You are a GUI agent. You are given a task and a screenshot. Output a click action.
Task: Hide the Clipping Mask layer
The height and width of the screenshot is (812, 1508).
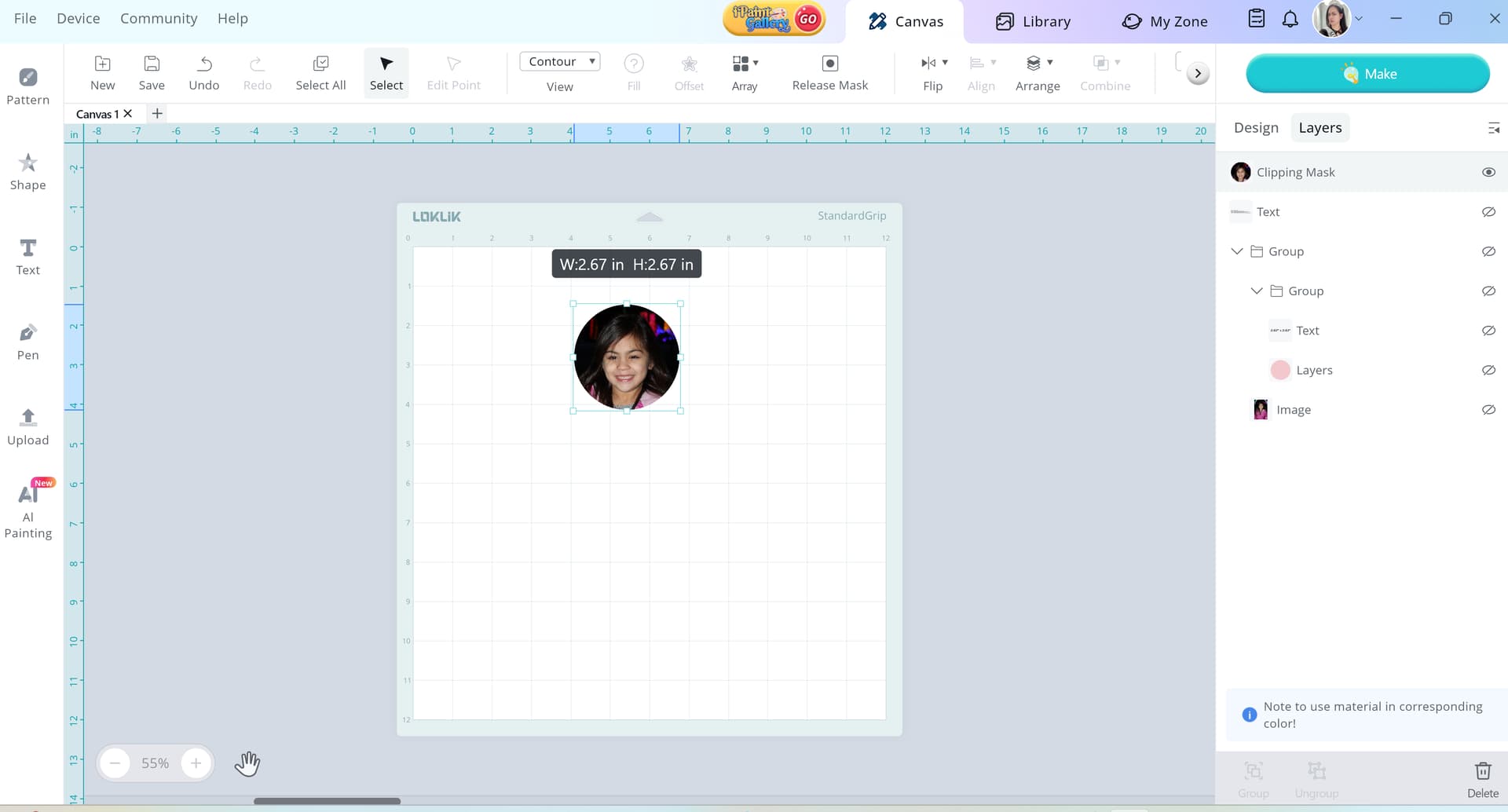[x=1488, y=172]
